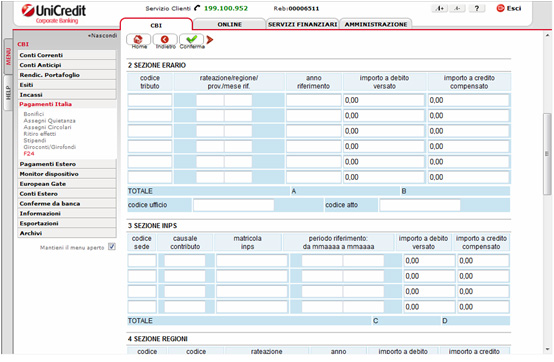This screenshot has height=362, width=554.
Task: Increase font size with A+ button
Action: 439,8
